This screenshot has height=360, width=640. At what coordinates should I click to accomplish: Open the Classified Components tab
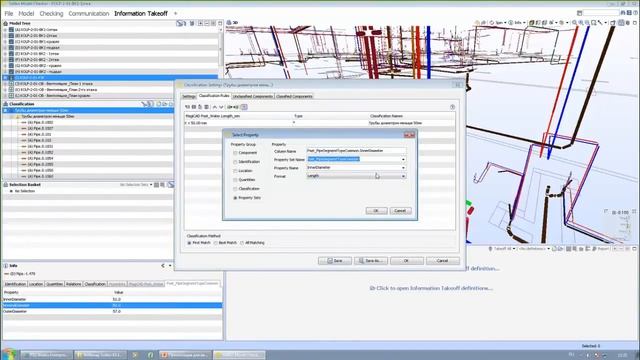(294, 96)
